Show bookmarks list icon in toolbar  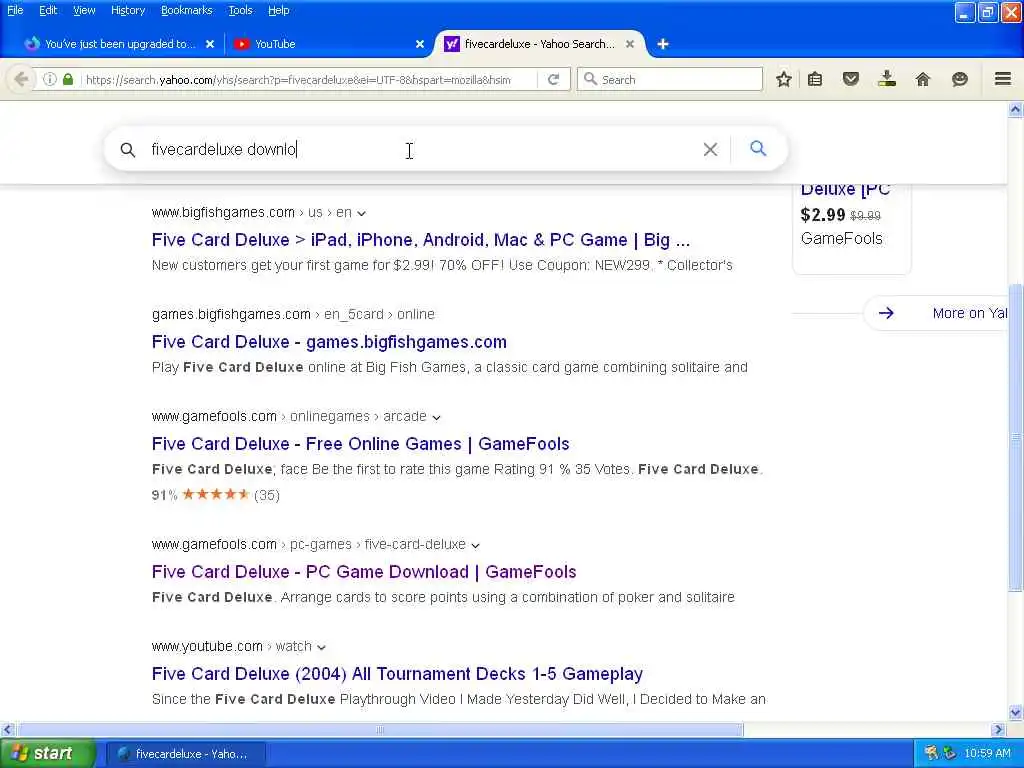point(815,80)
